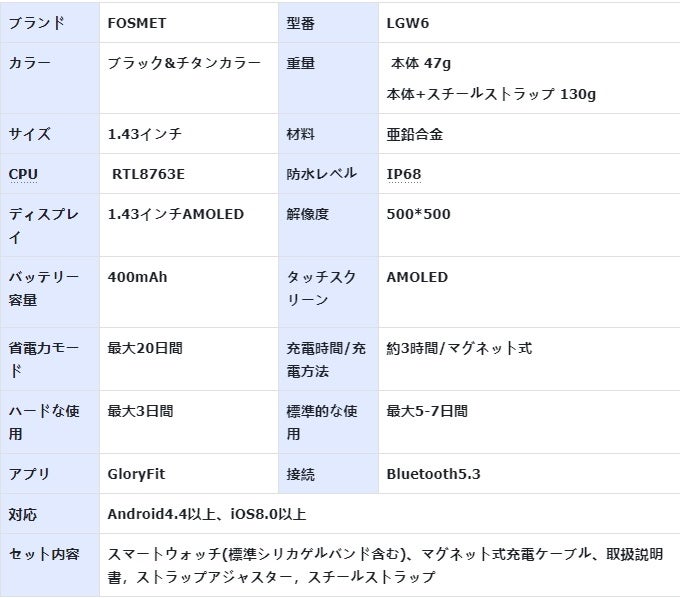This screenshot has height=598, width=680.
Task: Click the dotted-underlined IP68 value
Action: point(404,174)
